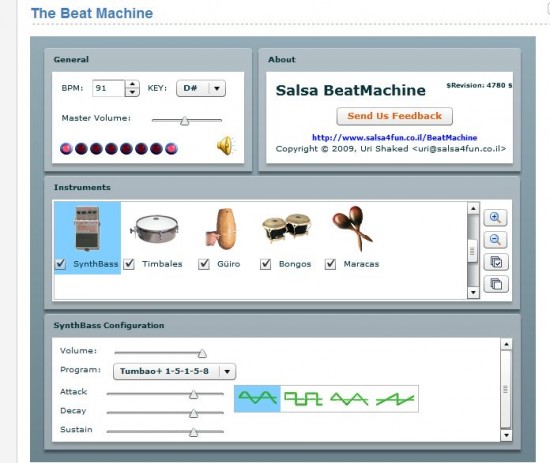Click the last beat indicator light

click(x=171, y=149)
